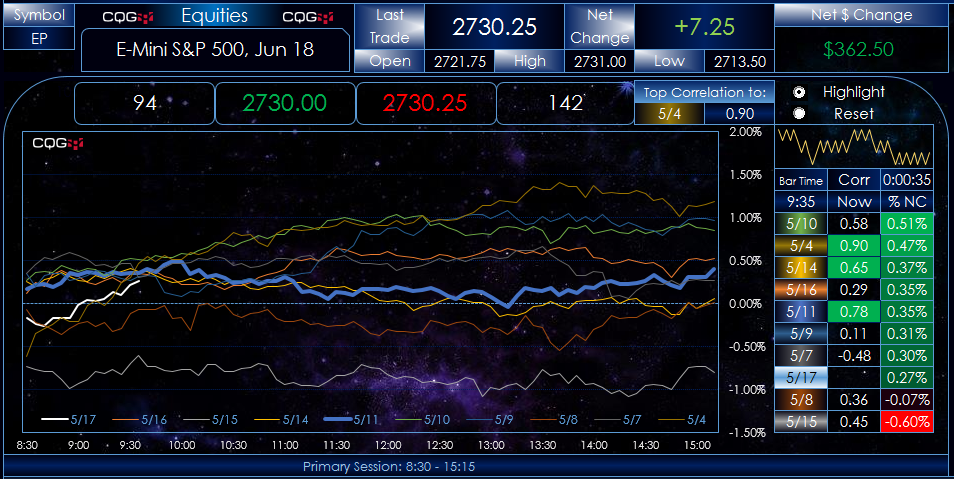Screen dimensions: 954x479
Task: Click the E-Mini S&P 500, Jun 18 title
Action: (217, 48)
